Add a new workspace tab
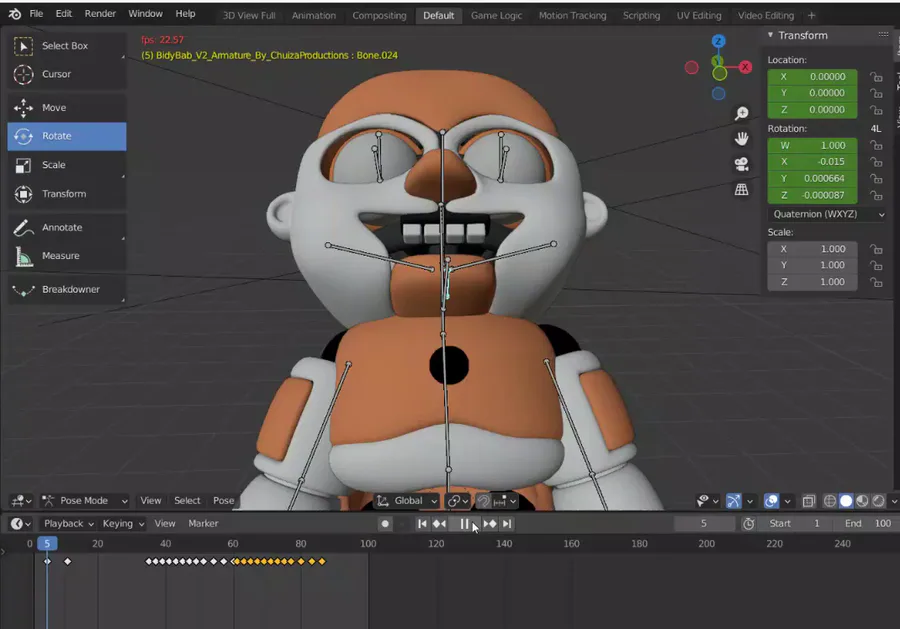900x629 pixels. pyautogui.click(x=812, y=16)
